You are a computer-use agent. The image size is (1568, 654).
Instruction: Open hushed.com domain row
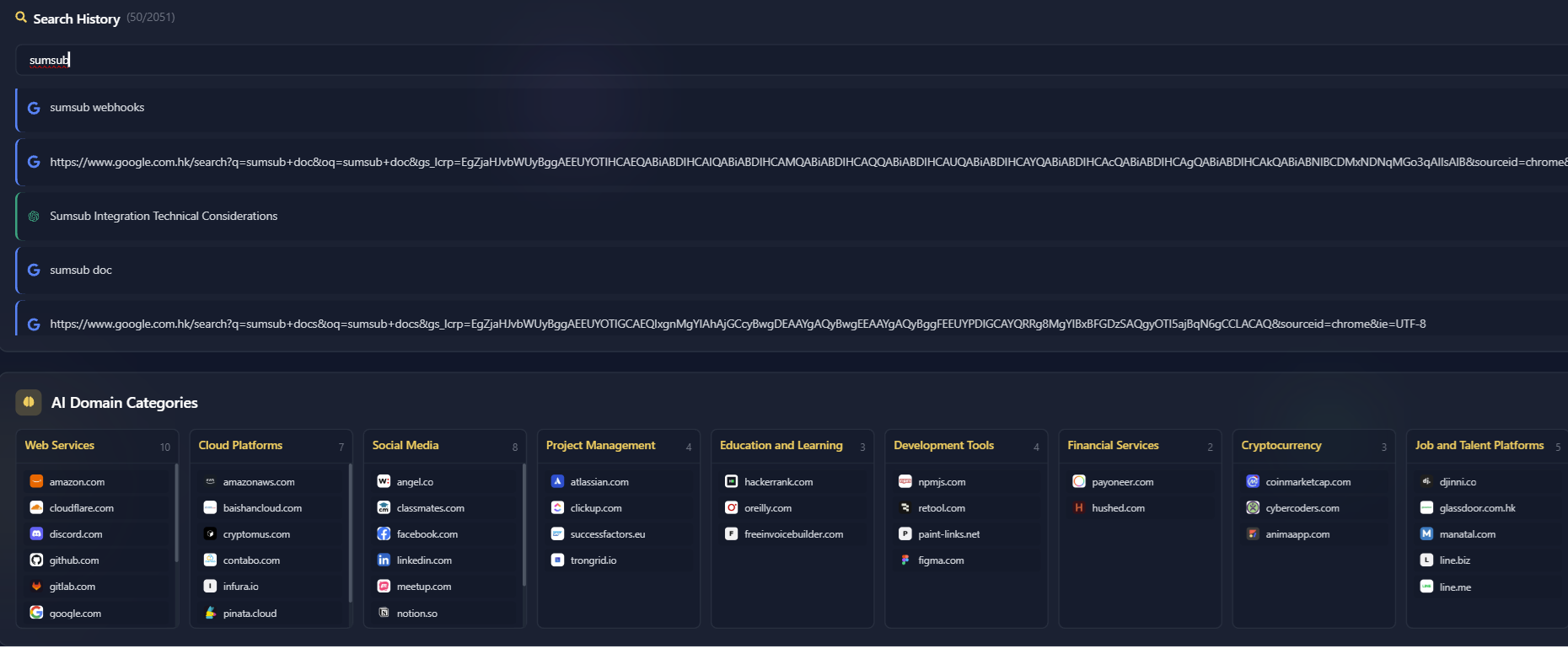click(1140, 508)
